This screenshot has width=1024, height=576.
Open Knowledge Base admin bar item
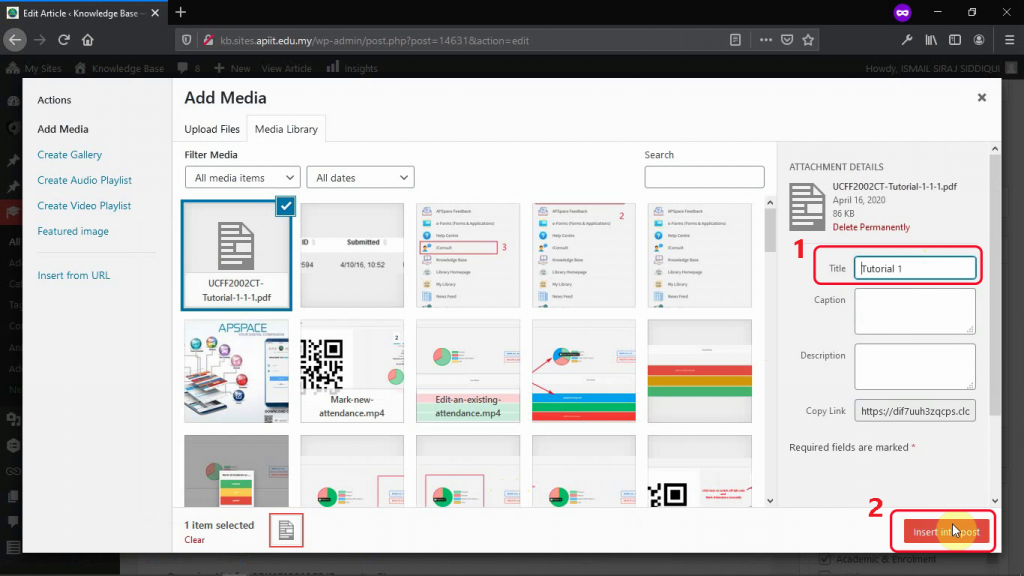coord(119,68)
